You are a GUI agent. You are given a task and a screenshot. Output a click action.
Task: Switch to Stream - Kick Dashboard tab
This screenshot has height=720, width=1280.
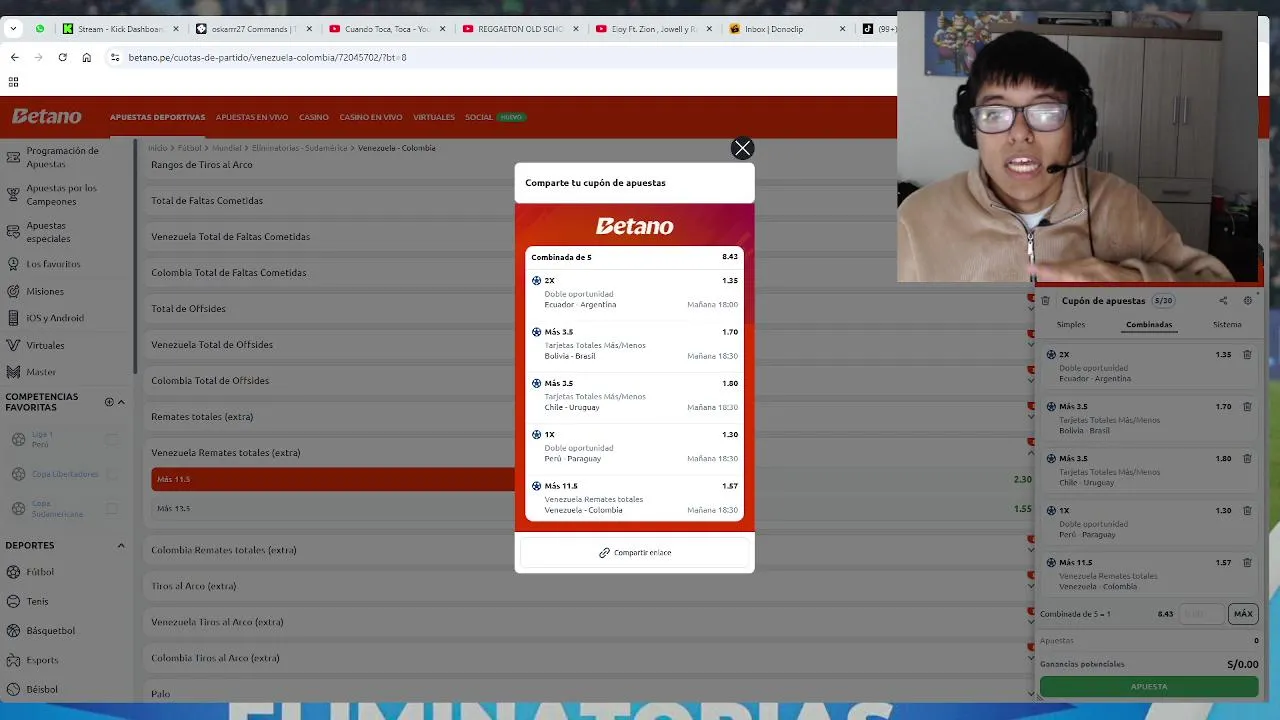(120, 29)
